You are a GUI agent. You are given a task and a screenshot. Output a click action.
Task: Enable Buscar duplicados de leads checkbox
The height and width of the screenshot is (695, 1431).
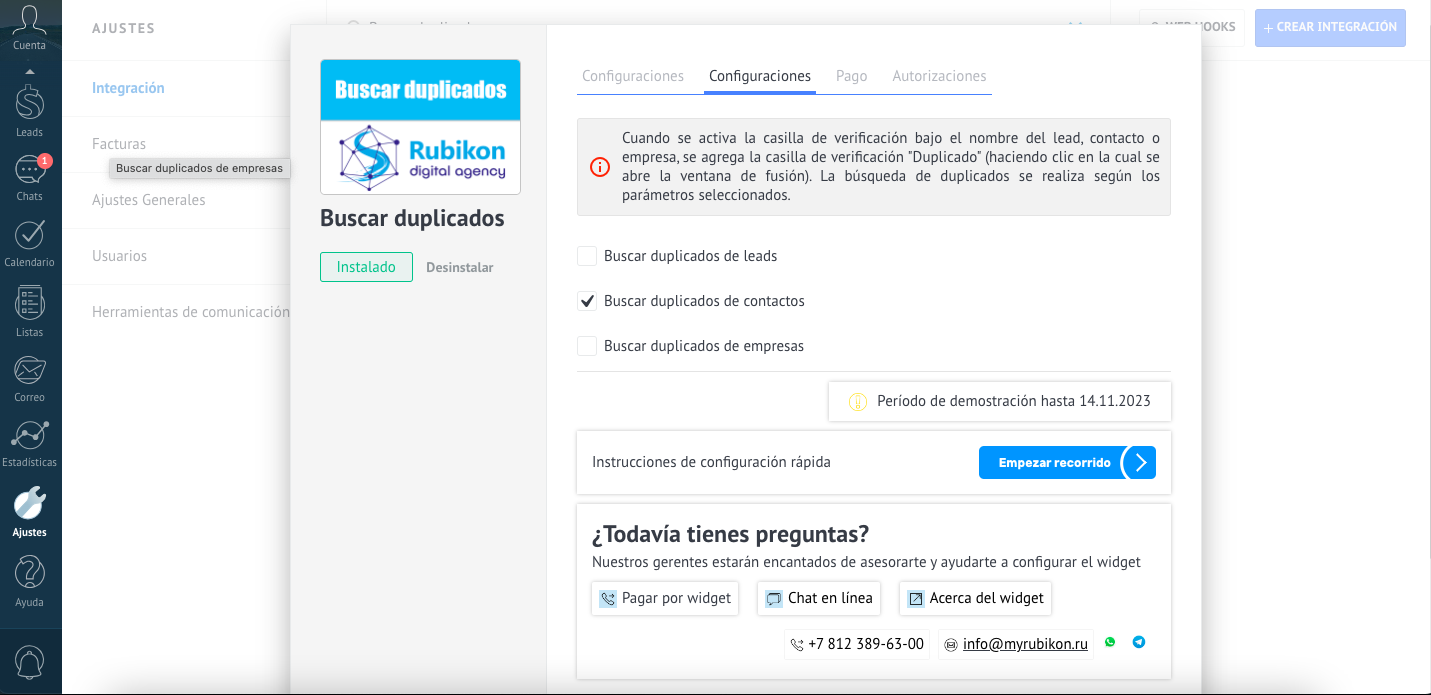587,256
